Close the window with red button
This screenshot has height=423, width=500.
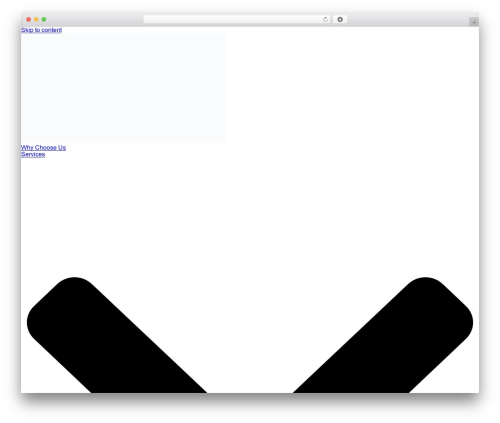click(x=29, y=19)
